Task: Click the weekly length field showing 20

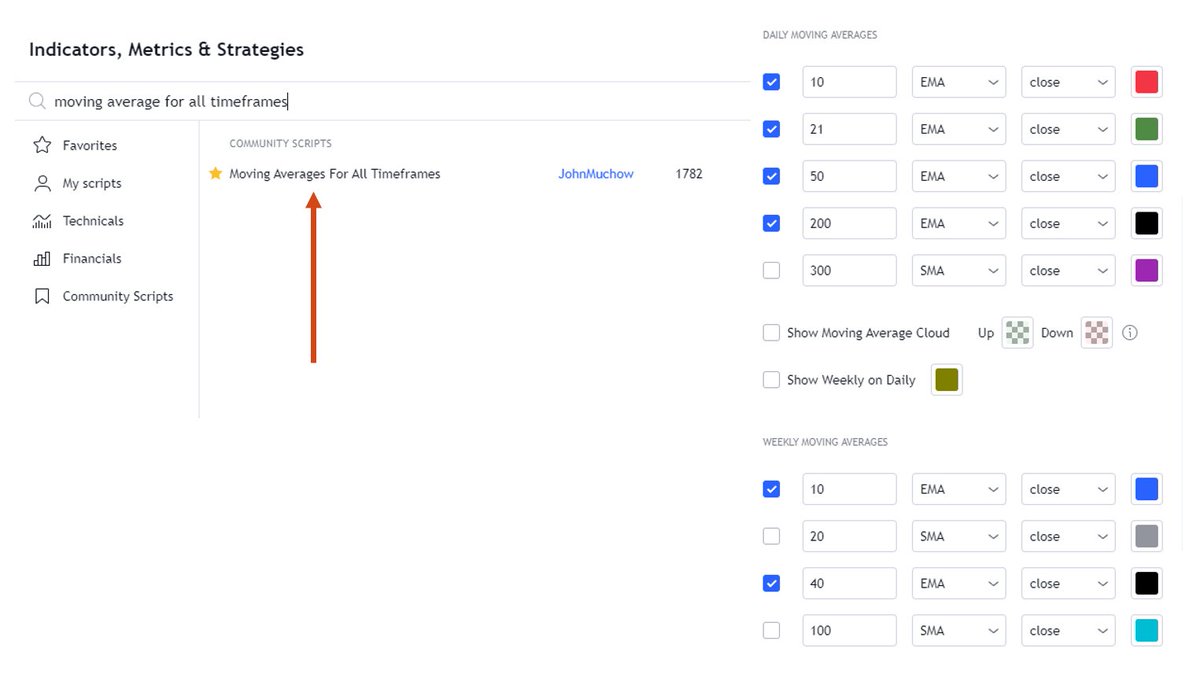Action: point(849,536)
